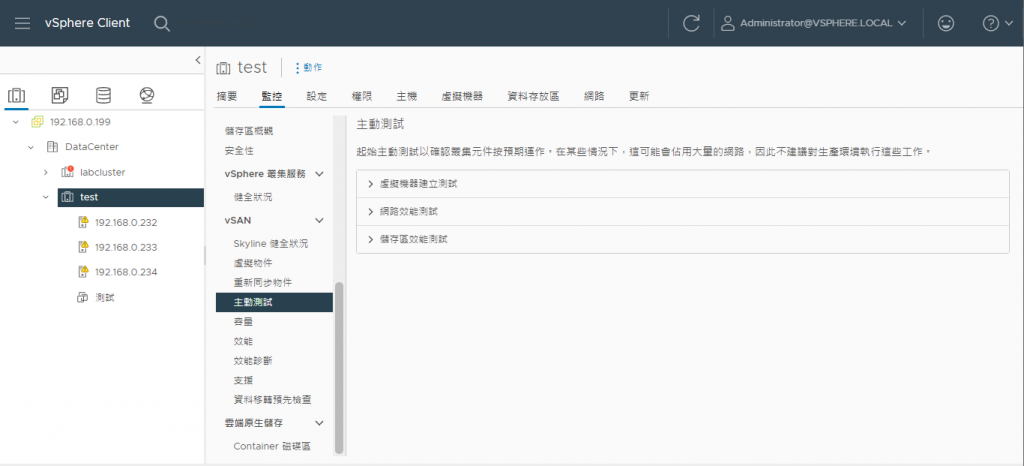Select host 192.168.0.234

point(126,272)
